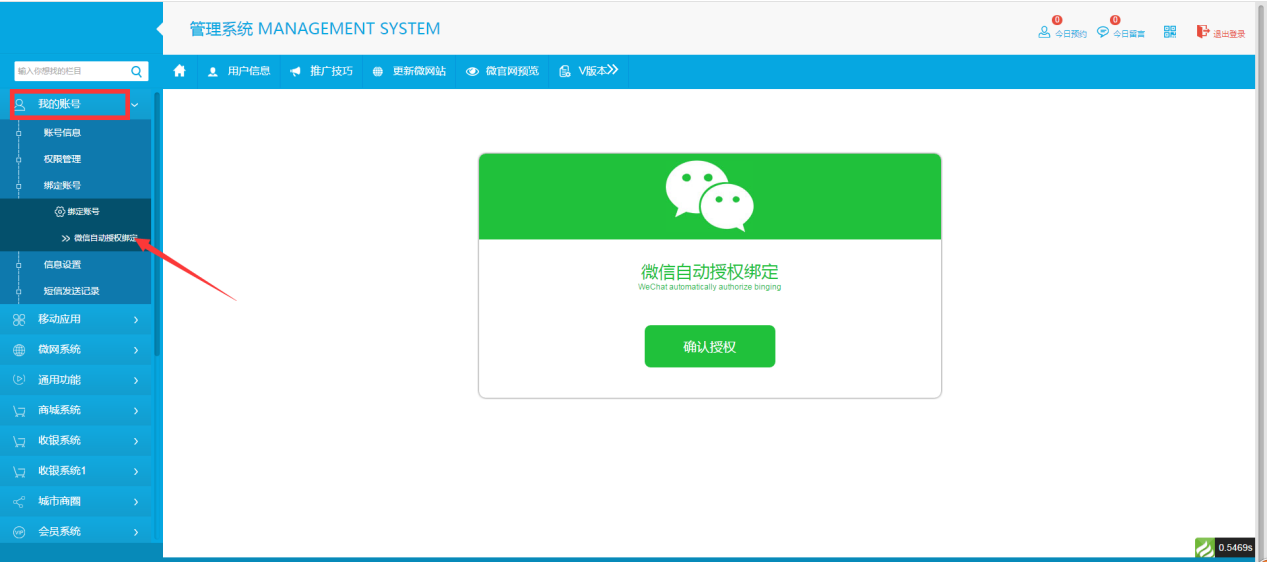The width and height of the screenshot is (1267, 562).
Task: Click the home icon in the top navigation bar
Action: [x=180, y=71]
